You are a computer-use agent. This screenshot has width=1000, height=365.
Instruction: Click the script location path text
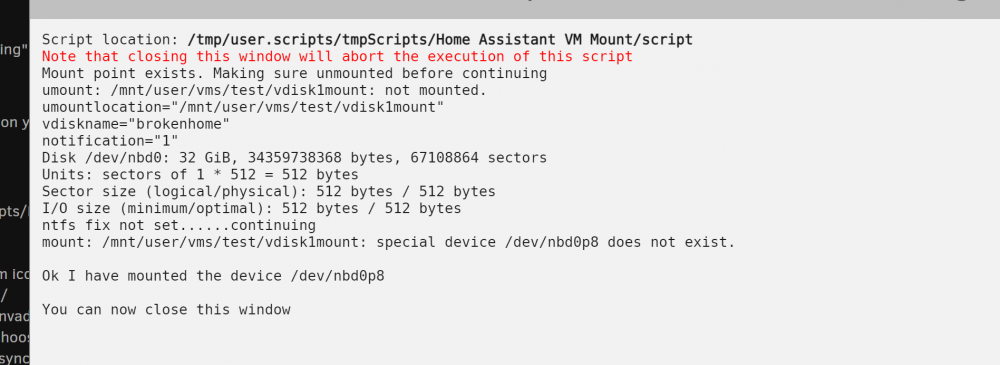tap(440, 40)
